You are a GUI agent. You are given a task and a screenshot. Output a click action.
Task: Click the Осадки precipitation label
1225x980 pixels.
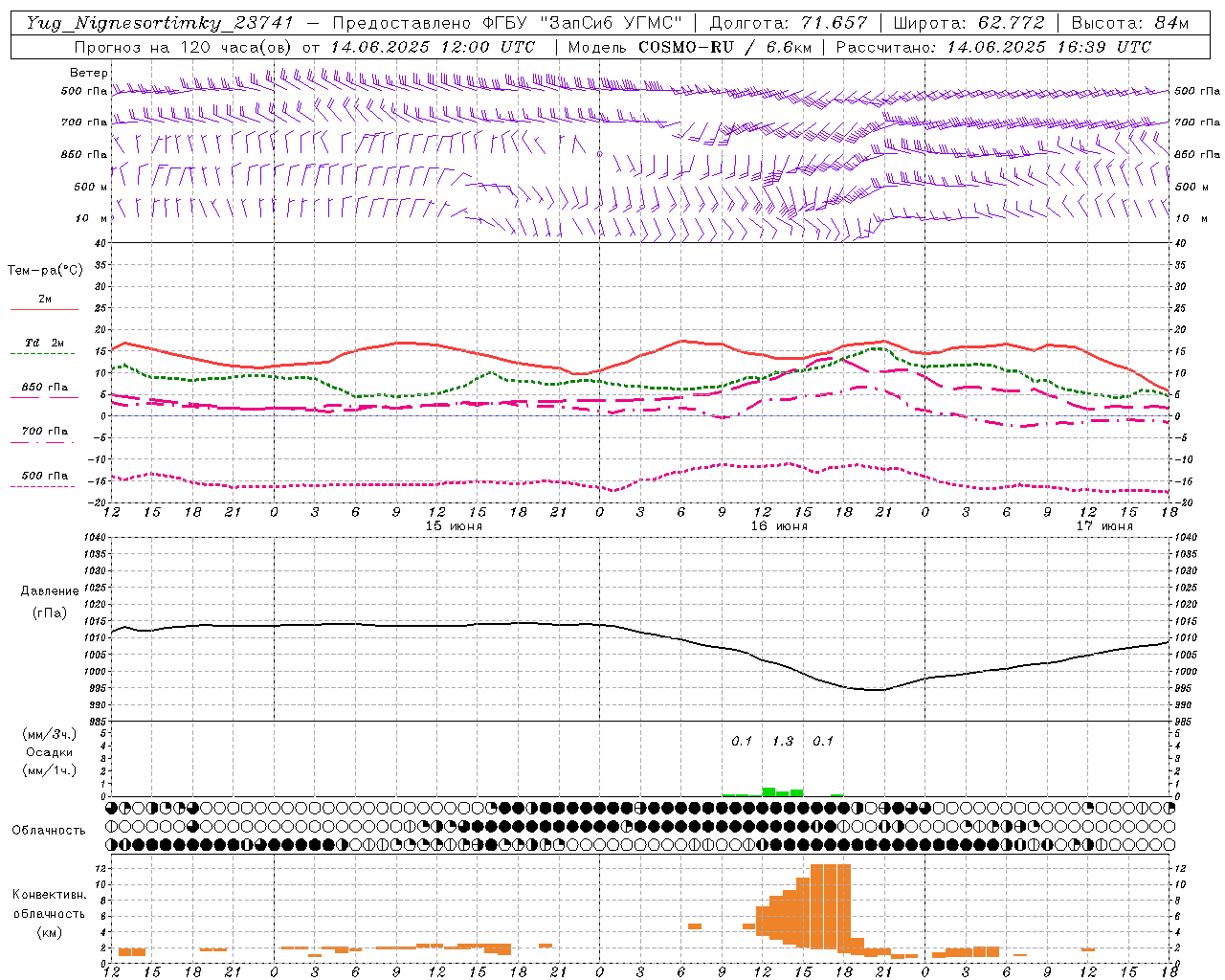(50, 752)
